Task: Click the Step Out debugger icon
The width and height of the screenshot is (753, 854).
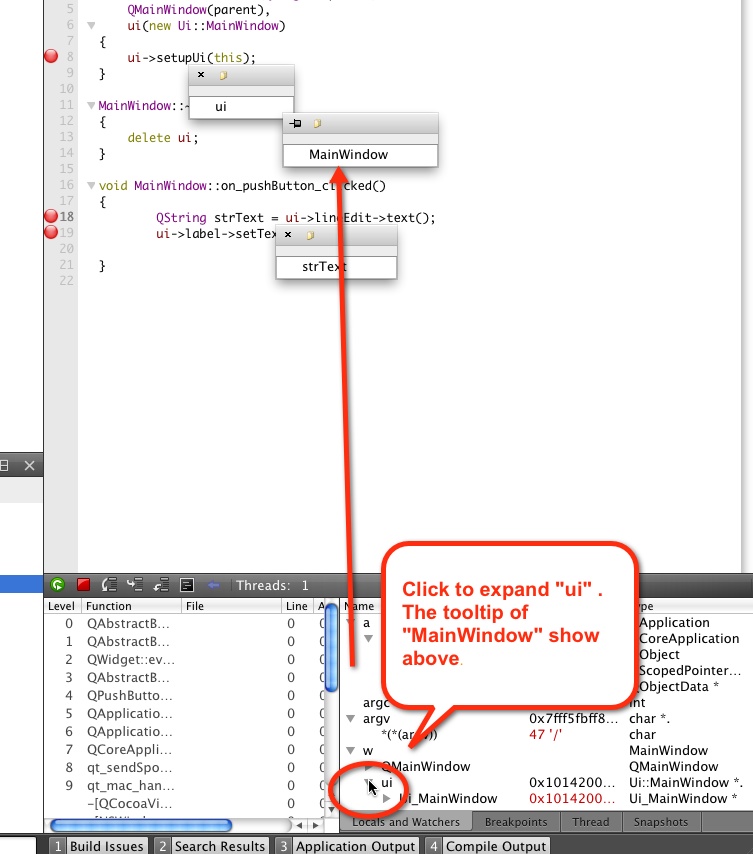Action: 161,585
